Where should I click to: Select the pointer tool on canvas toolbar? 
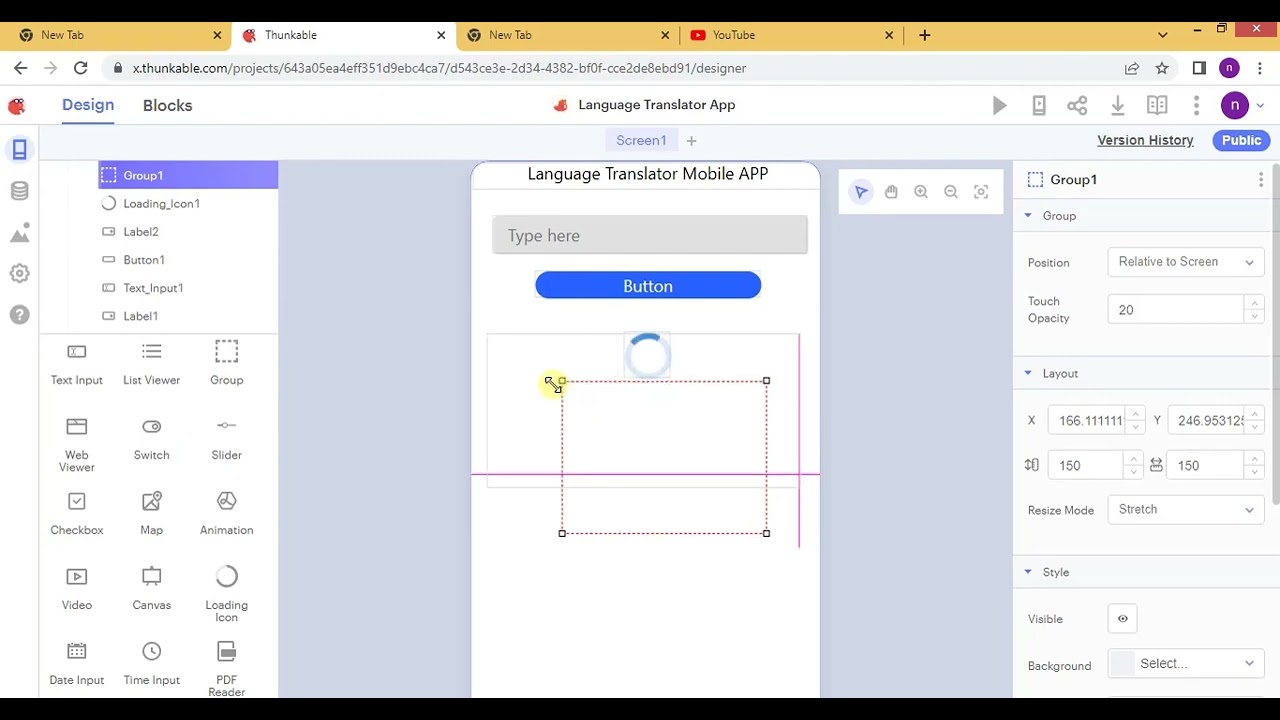tap(861, 192)
